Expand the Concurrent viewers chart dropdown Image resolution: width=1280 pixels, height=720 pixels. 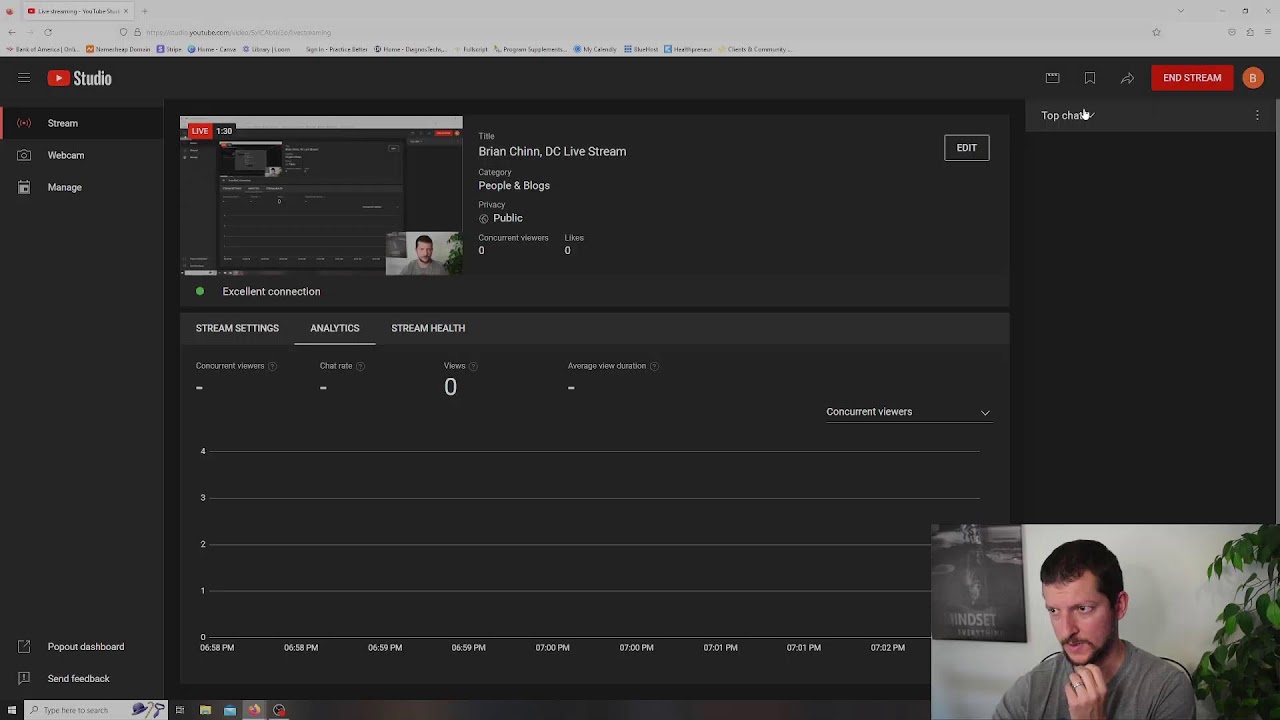(908, 412)
